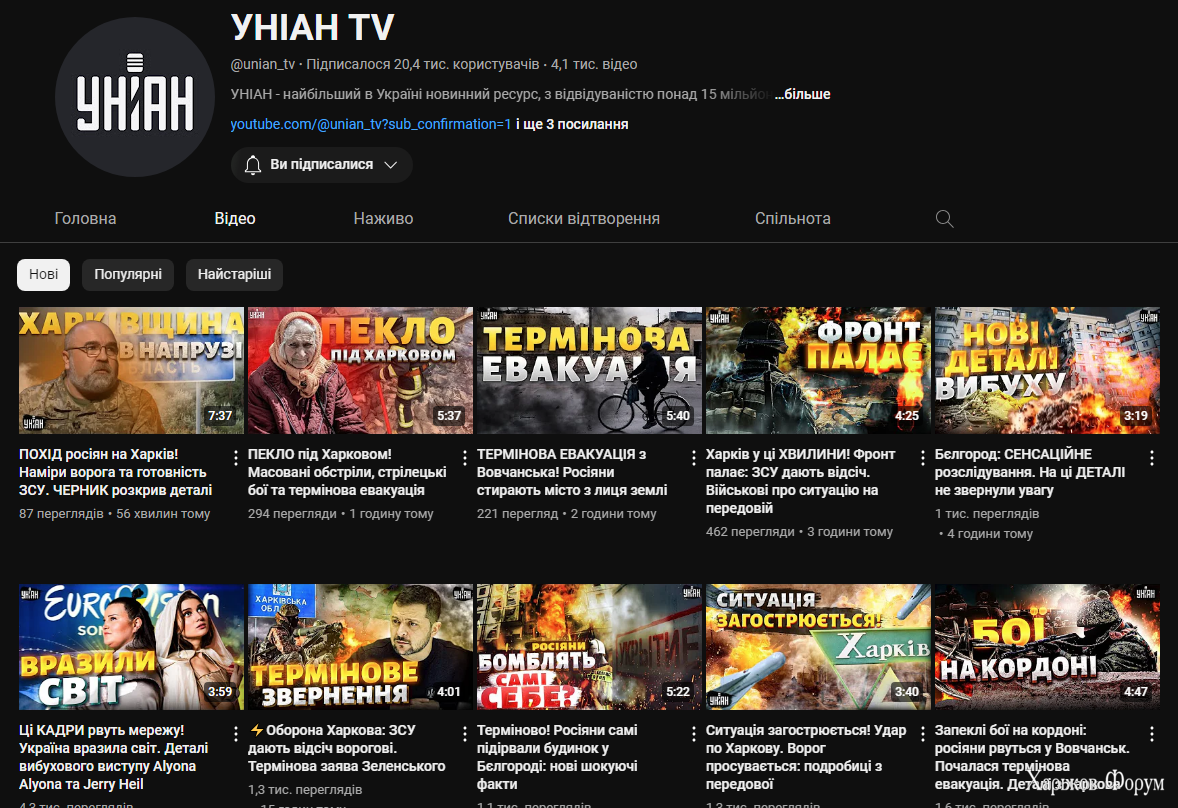Image resolution: width=1178 pixels, height=808 pixels.
Task: Open video title Оборона Харкова: ЗСУ дають відсіч
Action: coord(347,748)
